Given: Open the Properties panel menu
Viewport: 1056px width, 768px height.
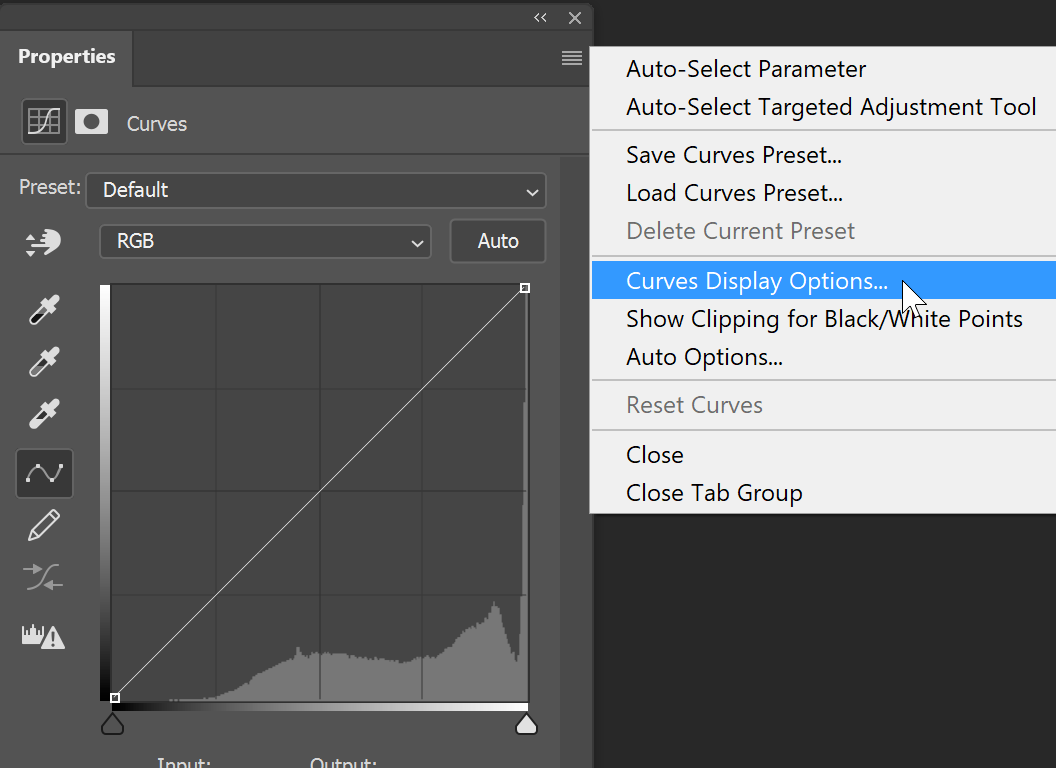Looking at the screenshot, I should point(571,58).
